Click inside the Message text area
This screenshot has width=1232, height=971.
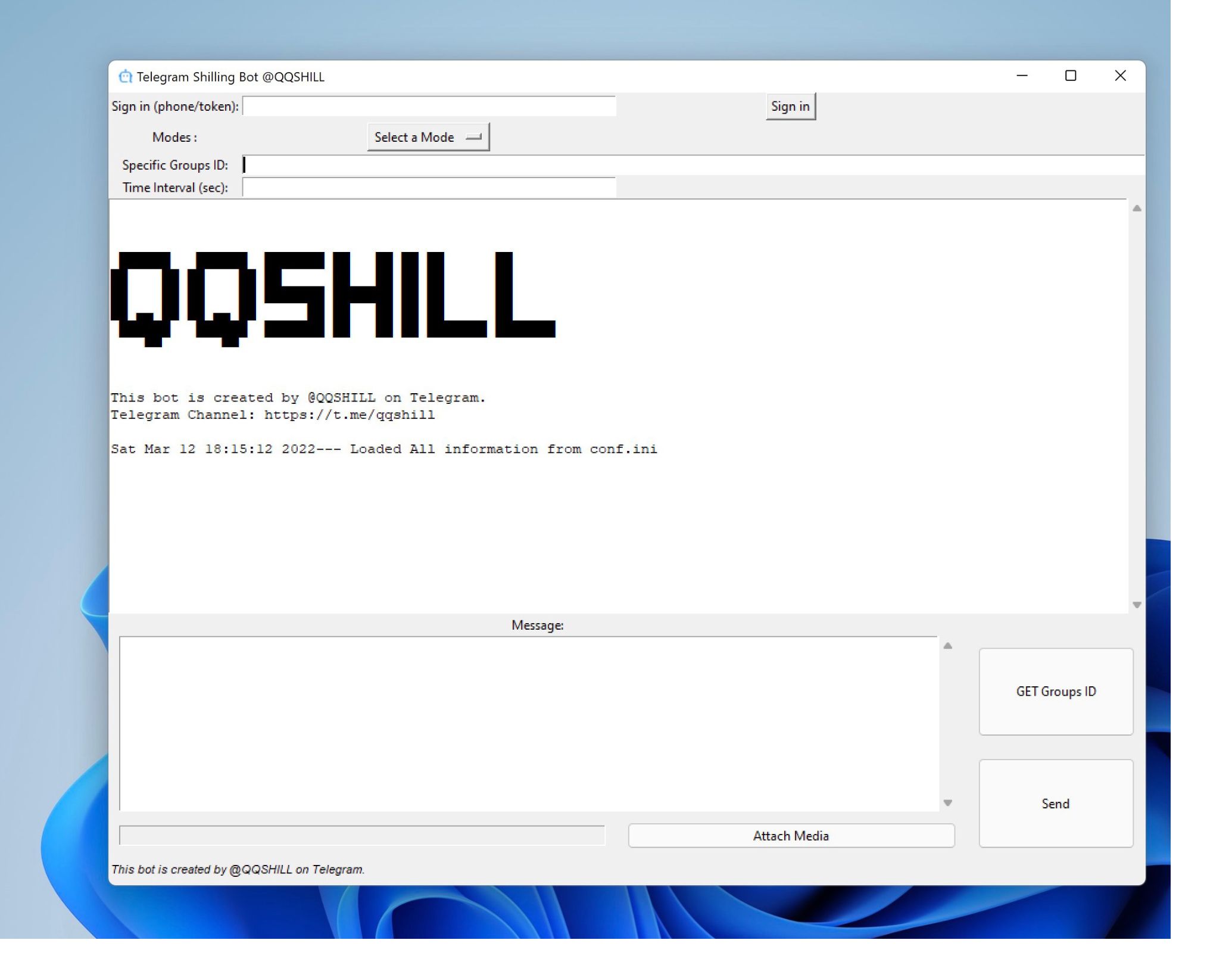(529, 724)
